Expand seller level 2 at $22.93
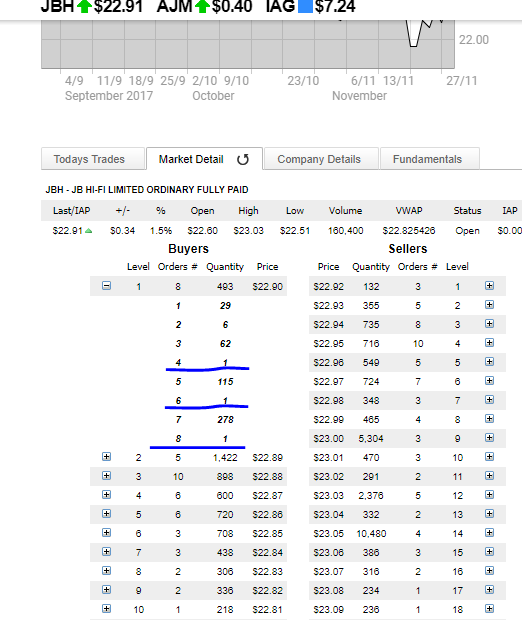Viewport: 522px width, 620px height. pos(490,304)
